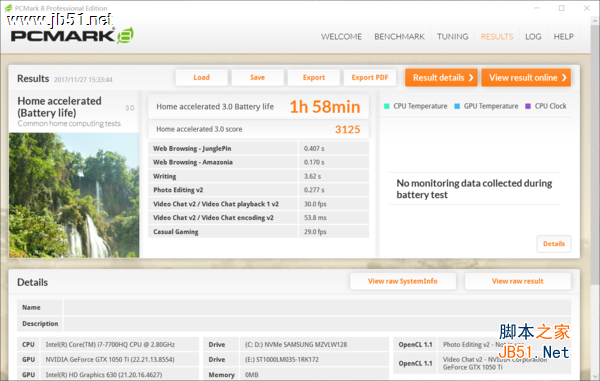Screen dimensions: 600x381
Task: Click the Description input field
Action: [x=317, y=324]
